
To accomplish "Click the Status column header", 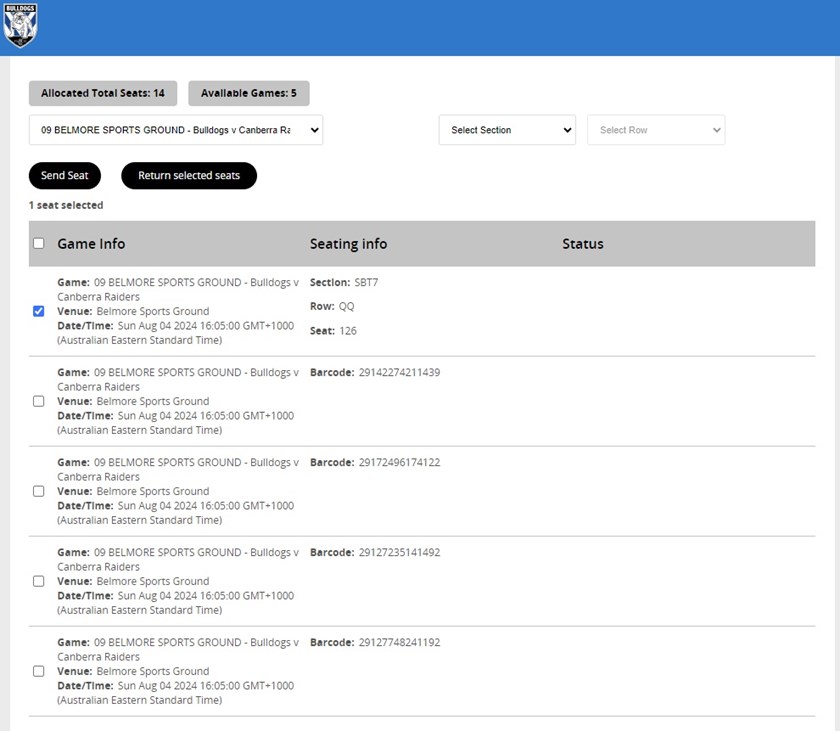I will [583, 244].
